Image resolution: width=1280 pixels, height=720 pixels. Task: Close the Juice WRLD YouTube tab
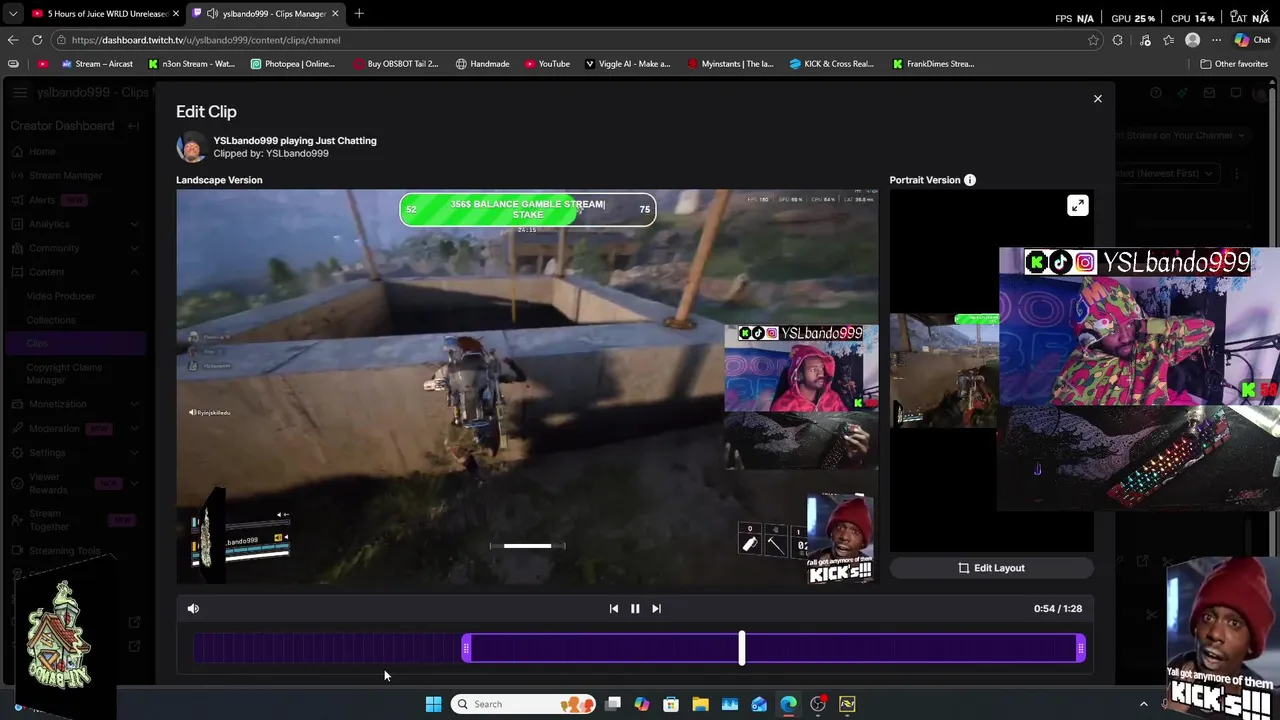tap(176, 13)
